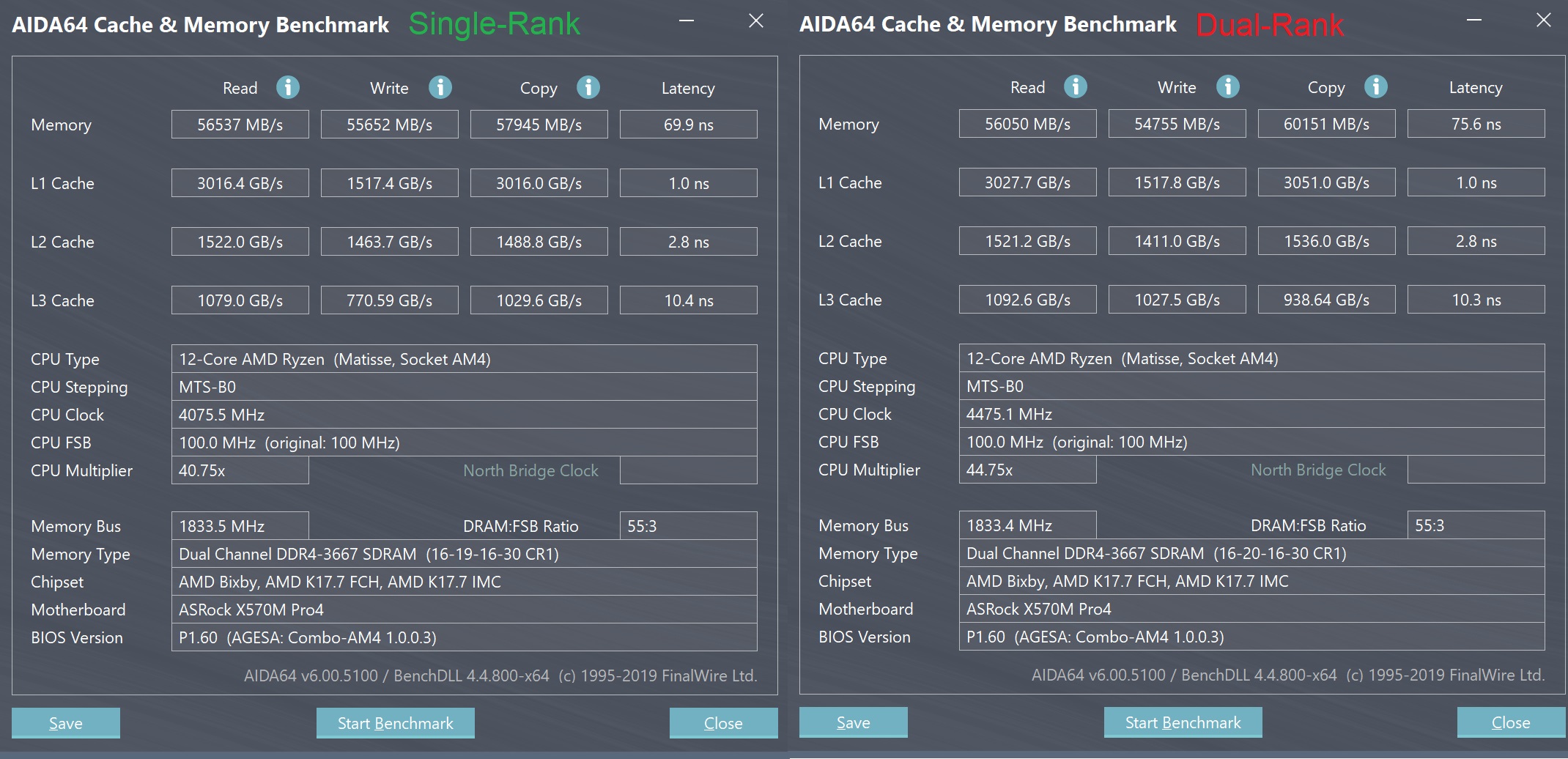Select L2 Cache write 1411.0 GB/s value
This screenshot has height=759, width=1568.
click(x=1177, y=241)
